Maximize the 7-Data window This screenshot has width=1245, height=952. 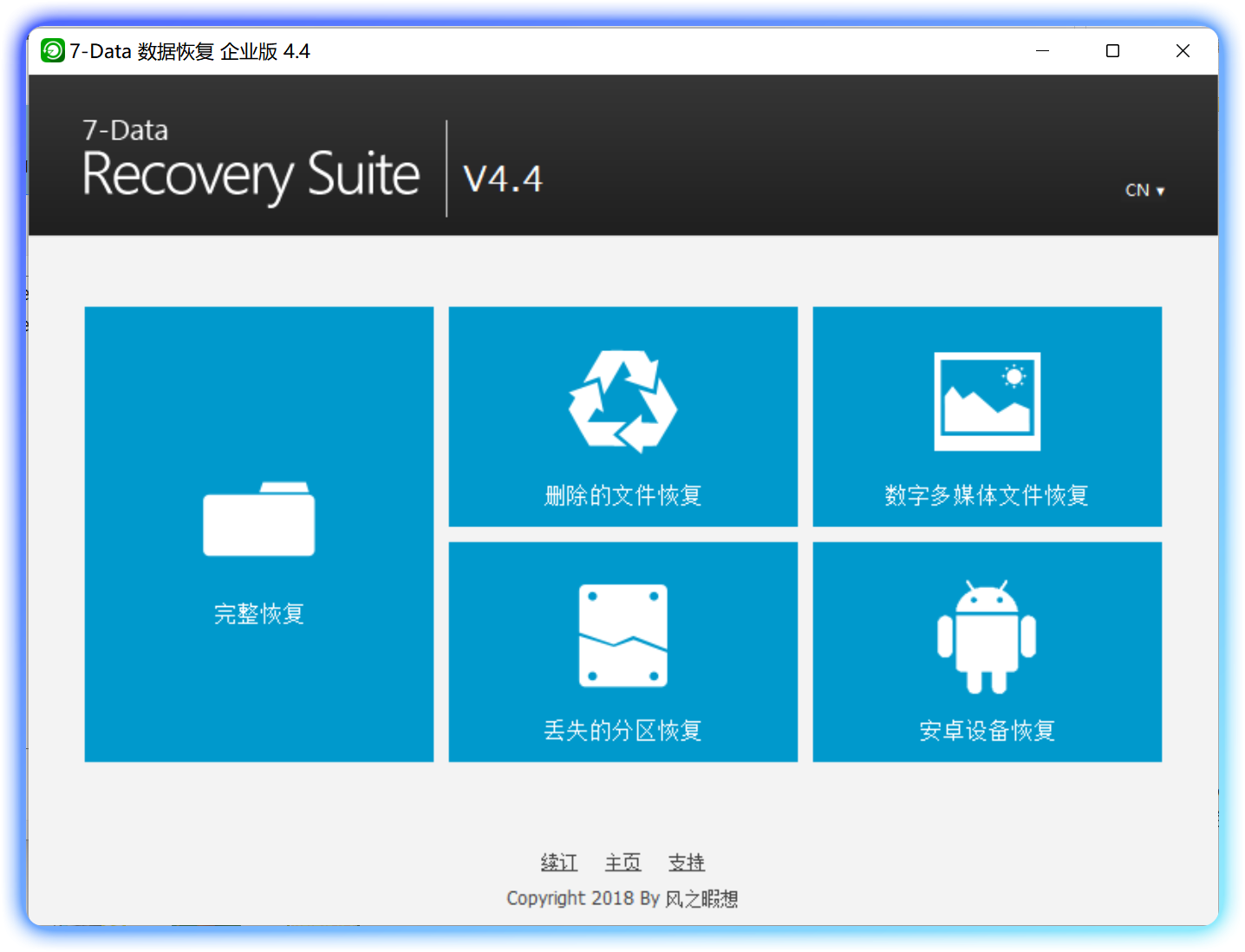[x=1112, y=51]
